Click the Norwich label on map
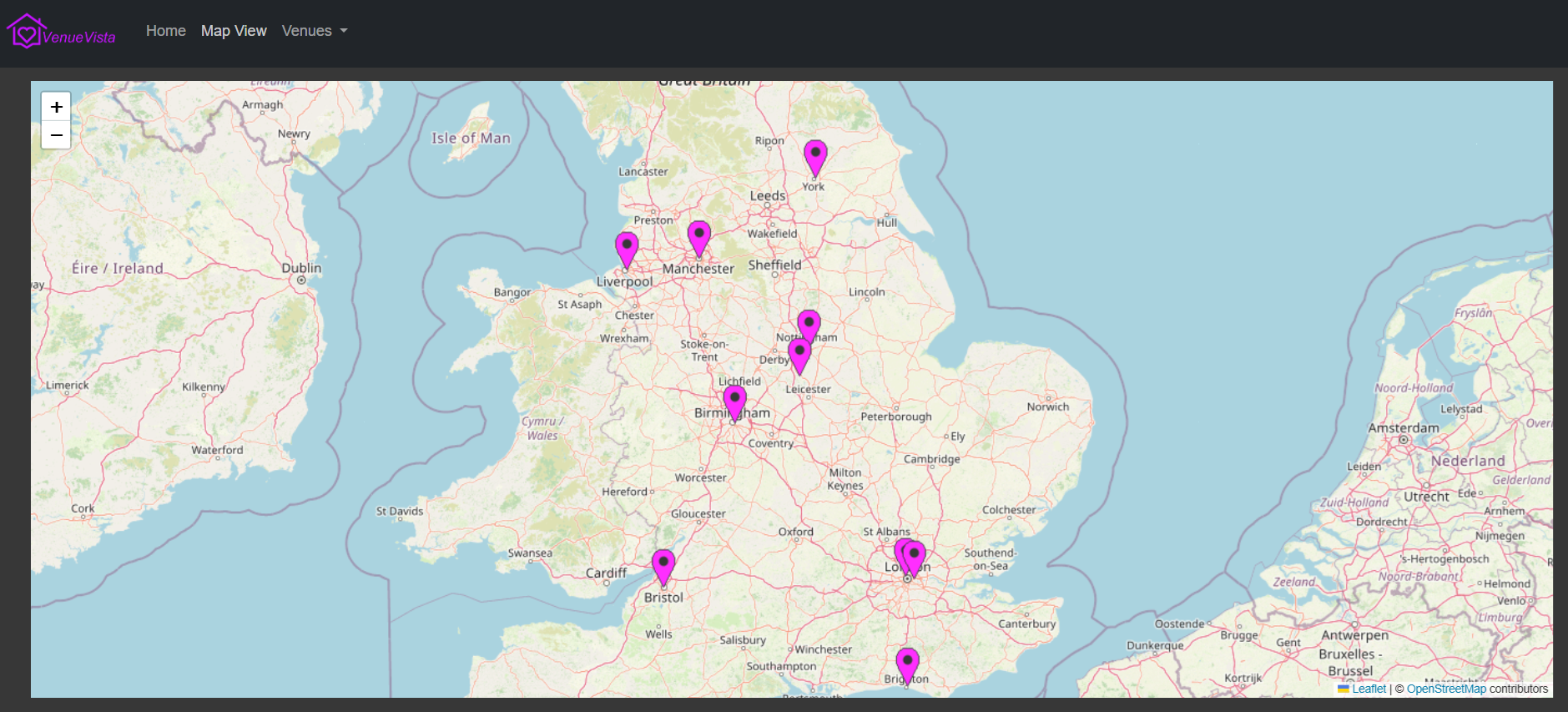The width and height of the screenshot is (1568, 712). pyautogui.click(x=1048, y=406)
